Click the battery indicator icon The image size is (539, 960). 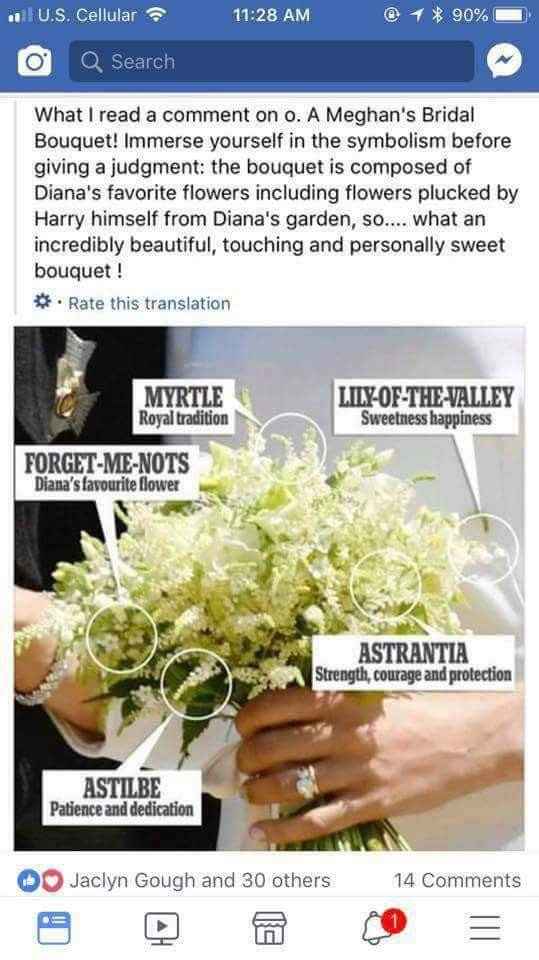coord(512,15)
